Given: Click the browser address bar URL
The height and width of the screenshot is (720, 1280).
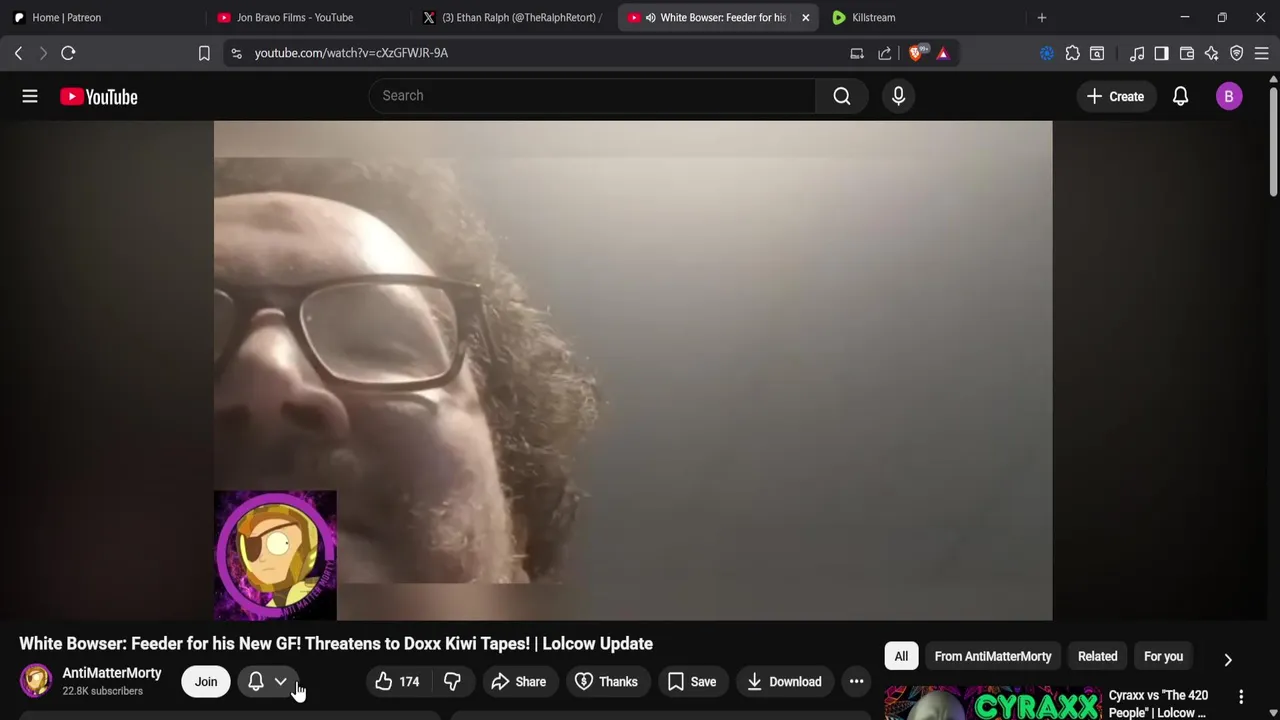Looking at the screenshot, I should [x=351, y=53].
